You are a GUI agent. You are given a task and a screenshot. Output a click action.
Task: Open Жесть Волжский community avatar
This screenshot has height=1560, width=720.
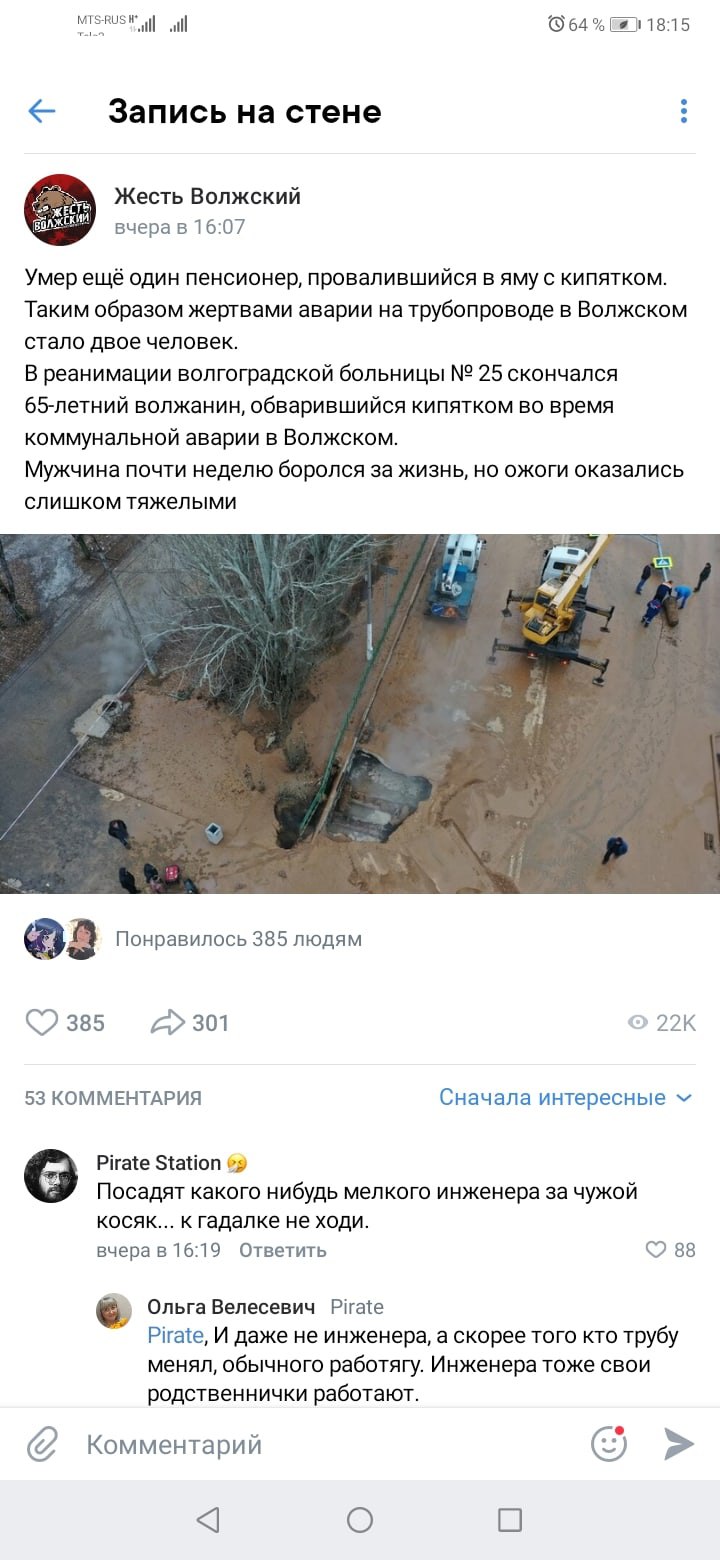click(x=60, y=210)
